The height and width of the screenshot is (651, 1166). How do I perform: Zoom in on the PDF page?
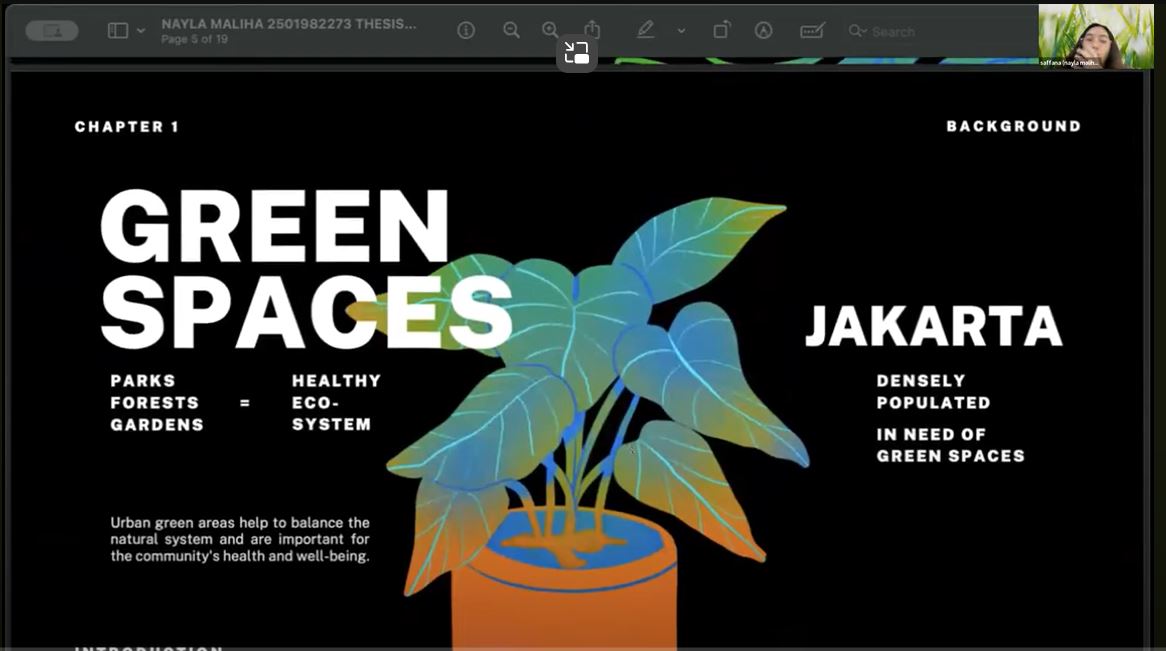coord(550,31)
